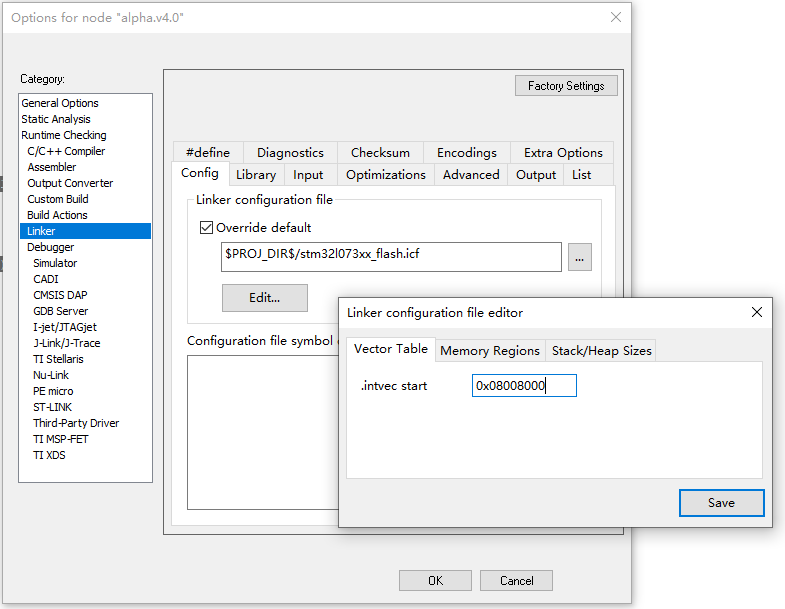The image size is (785, 609).
Task: Close the Options for node window
Action: (x=616, y=18)
